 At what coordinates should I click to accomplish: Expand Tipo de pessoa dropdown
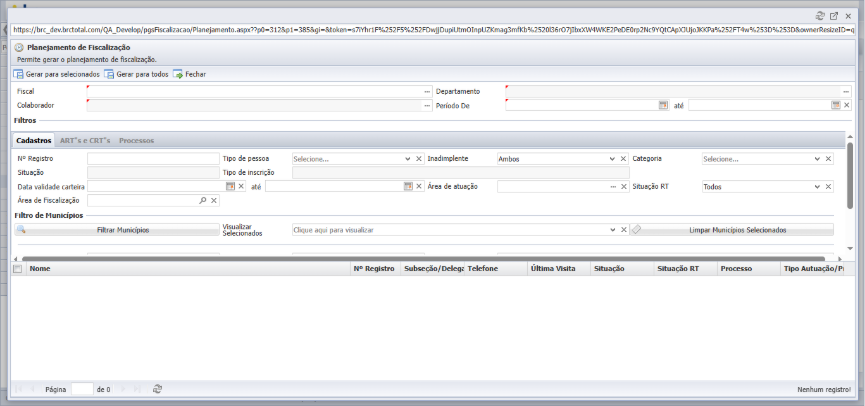(408, 159)
